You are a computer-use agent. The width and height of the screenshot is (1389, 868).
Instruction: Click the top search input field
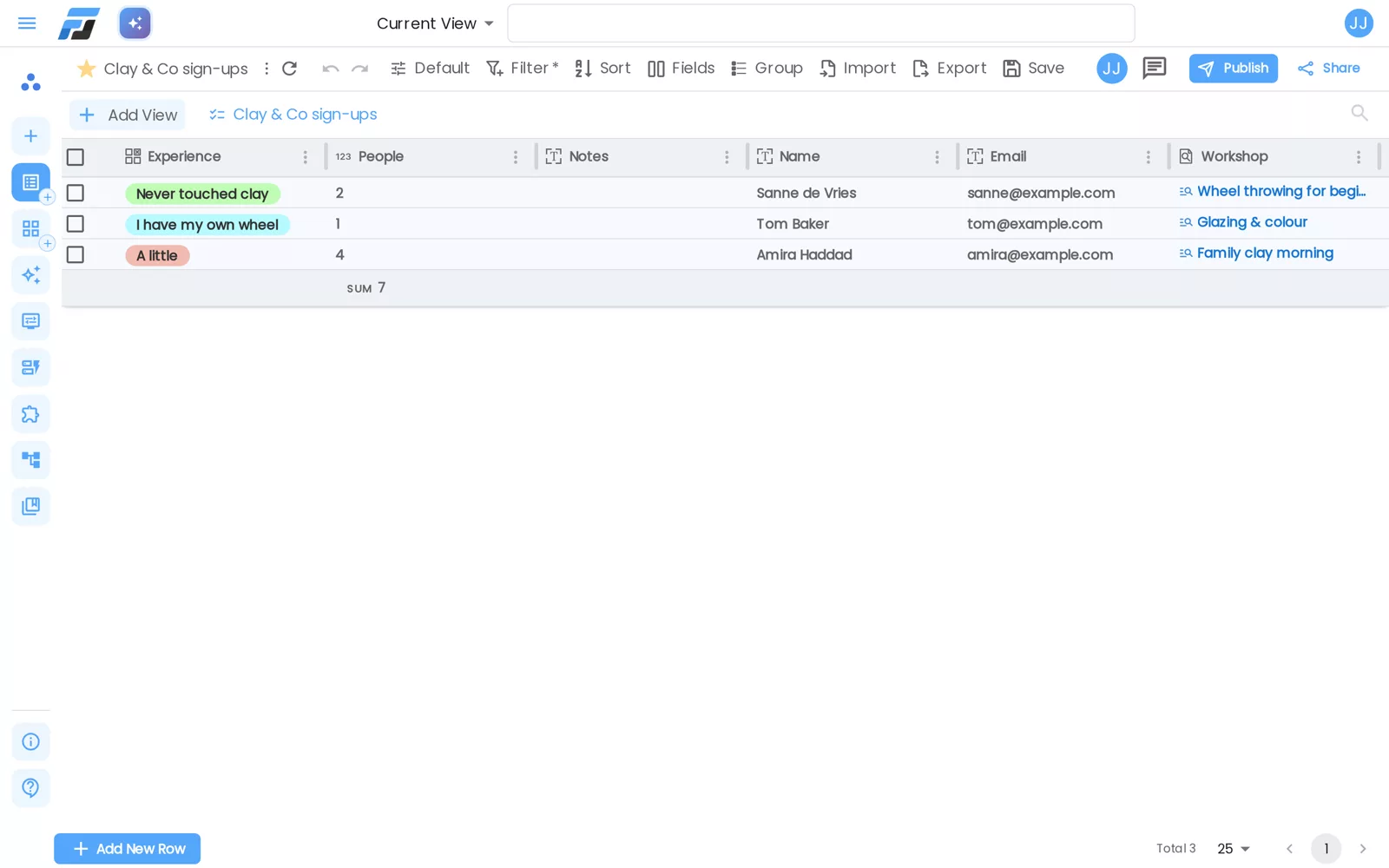tap(821, 23)
